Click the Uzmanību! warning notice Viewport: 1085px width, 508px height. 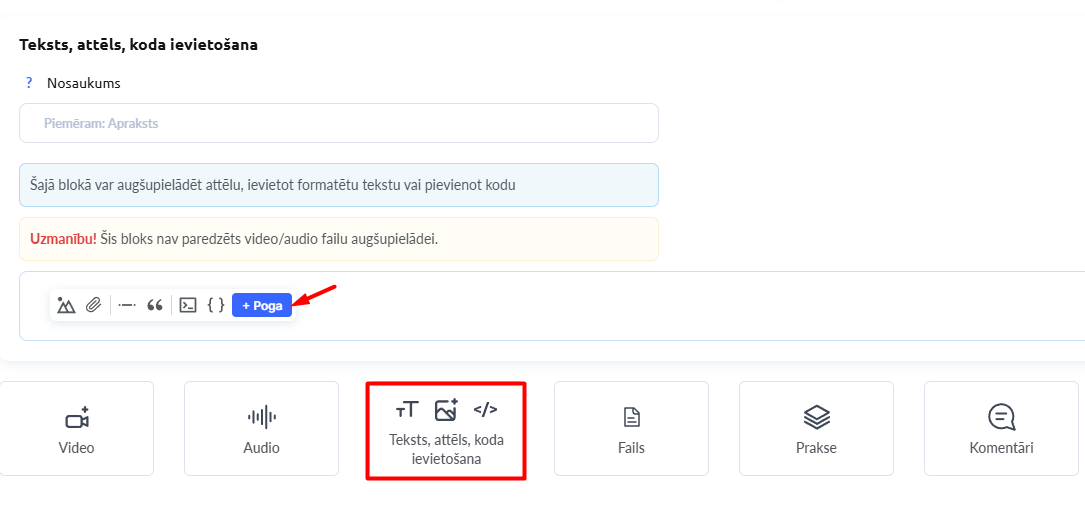[x=339, y=239]
